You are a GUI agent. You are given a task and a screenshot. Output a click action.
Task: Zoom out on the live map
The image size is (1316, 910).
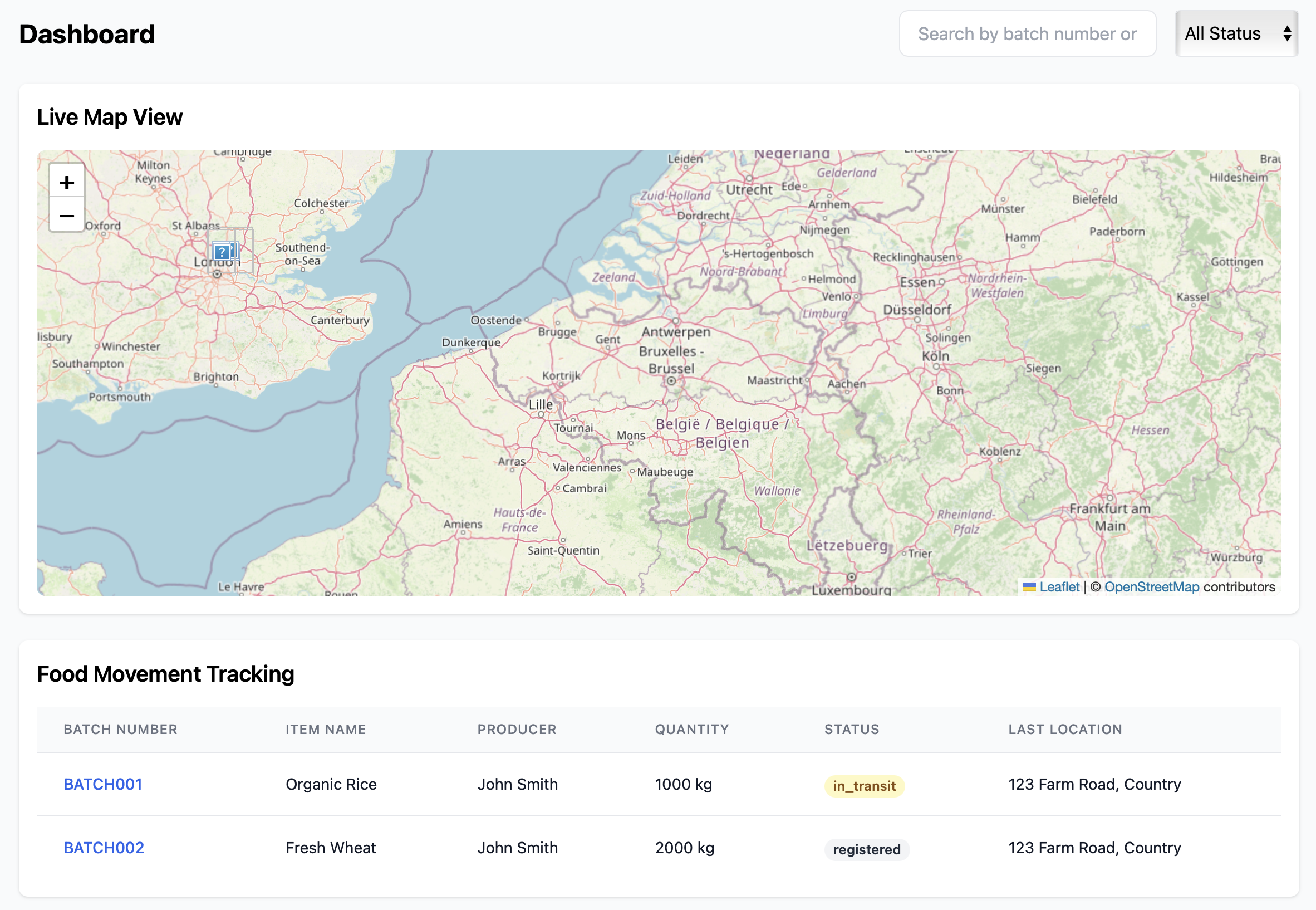[x=67, y=216]
